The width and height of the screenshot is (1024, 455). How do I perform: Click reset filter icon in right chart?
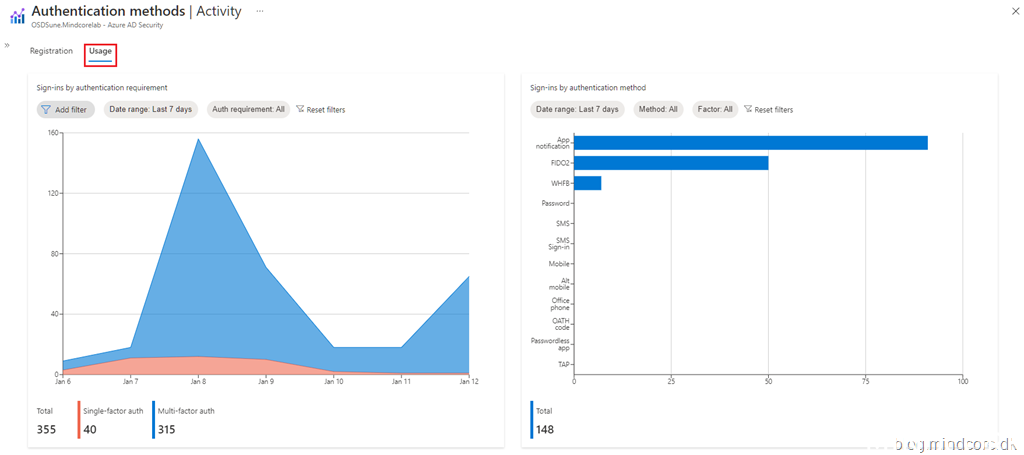coord(748,110)
